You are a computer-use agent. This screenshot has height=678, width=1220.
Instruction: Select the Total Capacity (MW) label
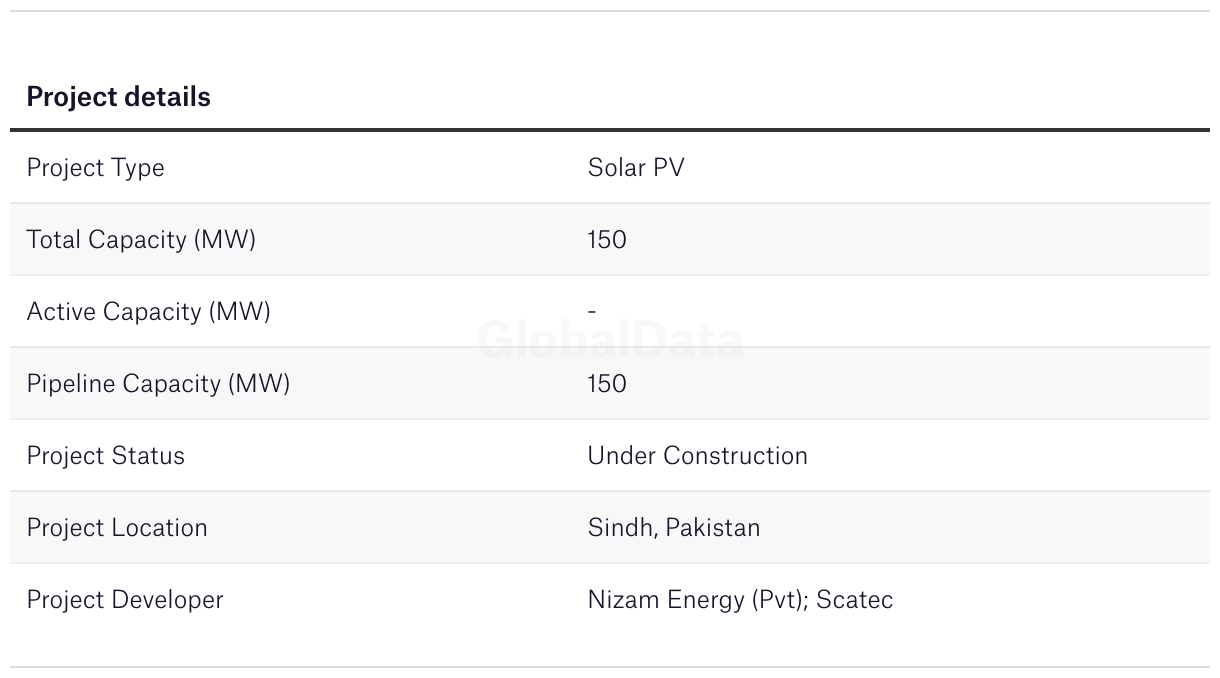[x=141, y=240]
